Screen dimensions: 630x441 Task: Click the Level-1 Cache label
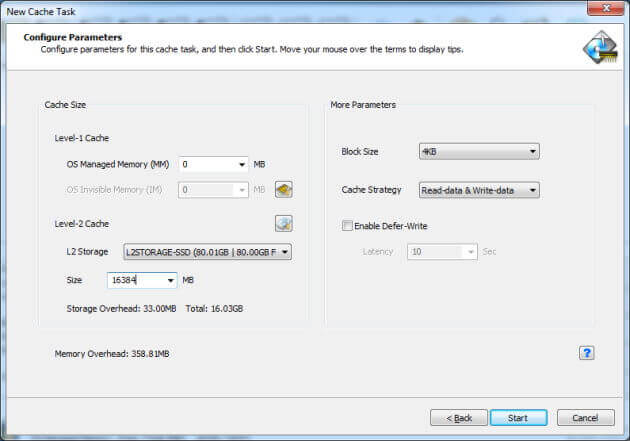point(82,138)
